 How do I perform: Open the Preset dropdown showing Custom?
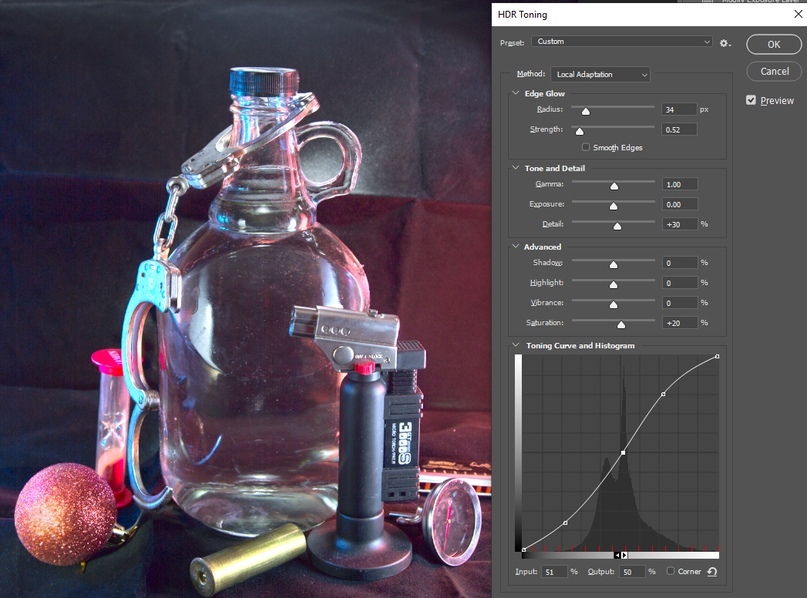(622, 42)
